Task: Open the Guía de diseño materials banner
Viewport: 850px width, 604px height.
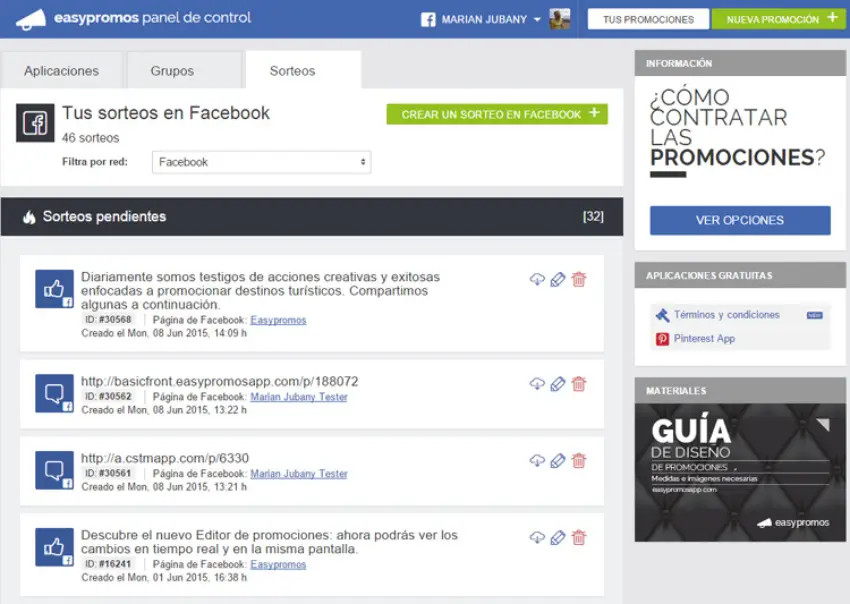Action: click(740, 472)
